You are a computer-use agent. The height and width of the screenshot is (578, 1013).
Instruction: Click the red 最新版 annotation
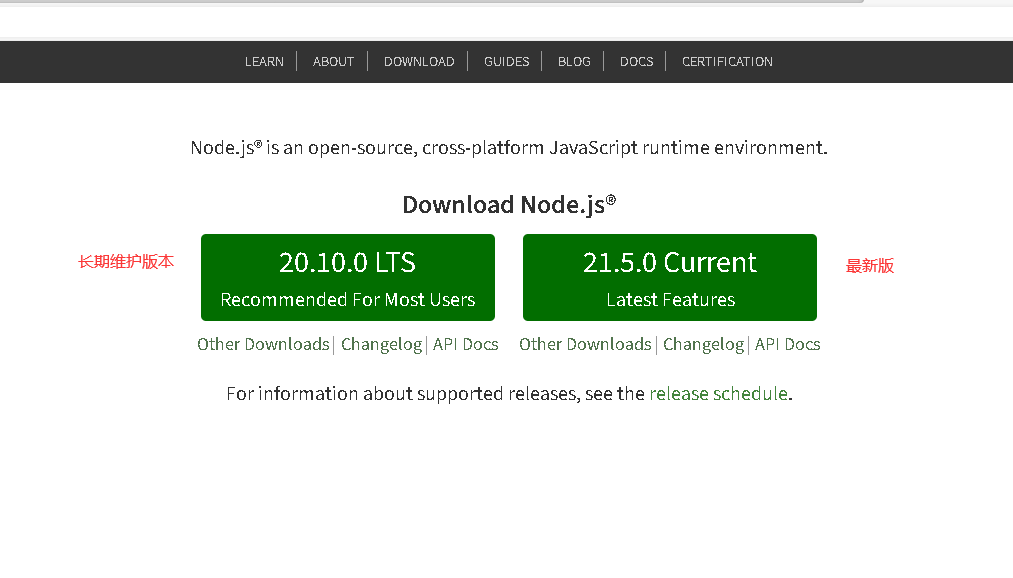870,266
